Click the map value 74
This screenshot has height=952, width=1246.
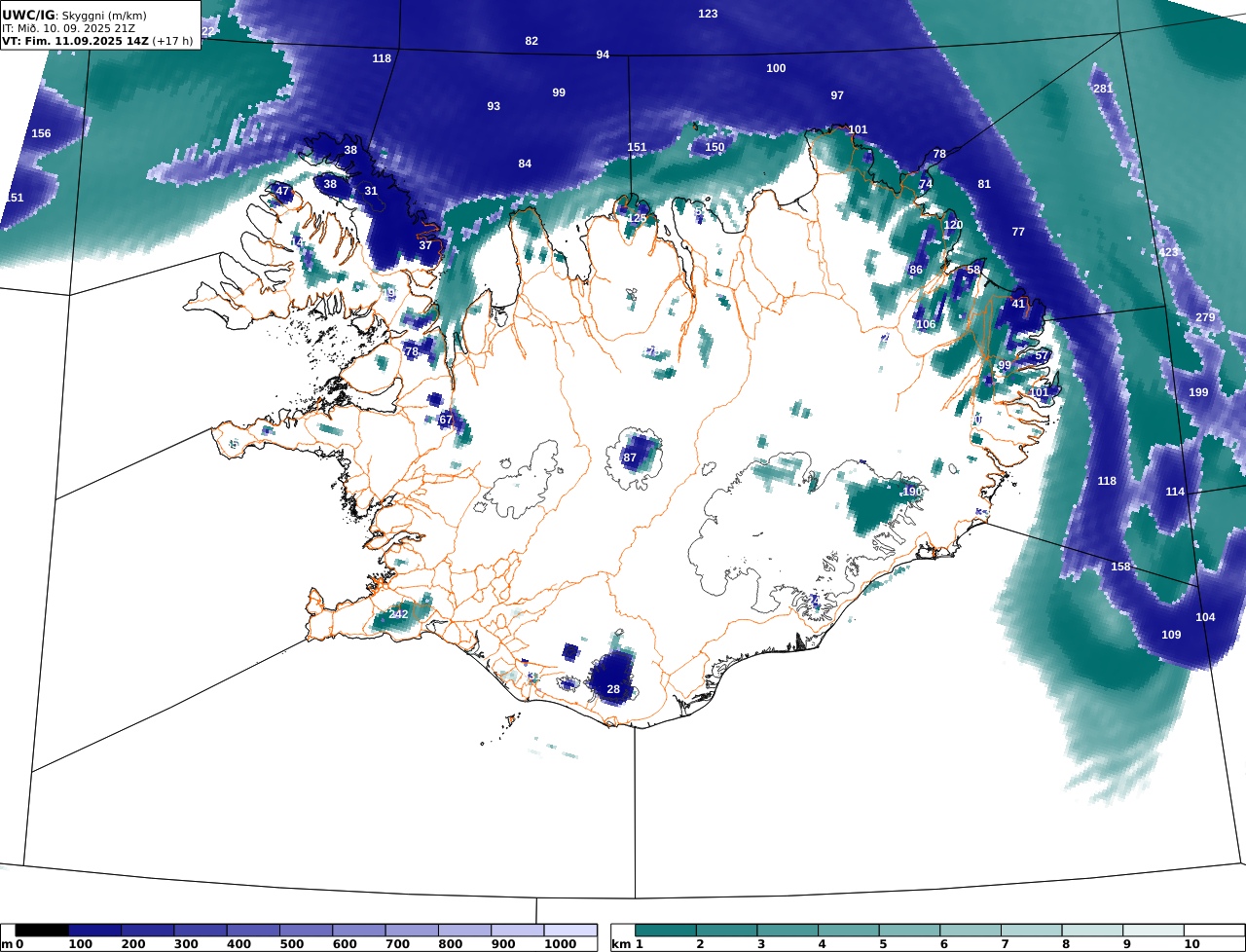926,184
